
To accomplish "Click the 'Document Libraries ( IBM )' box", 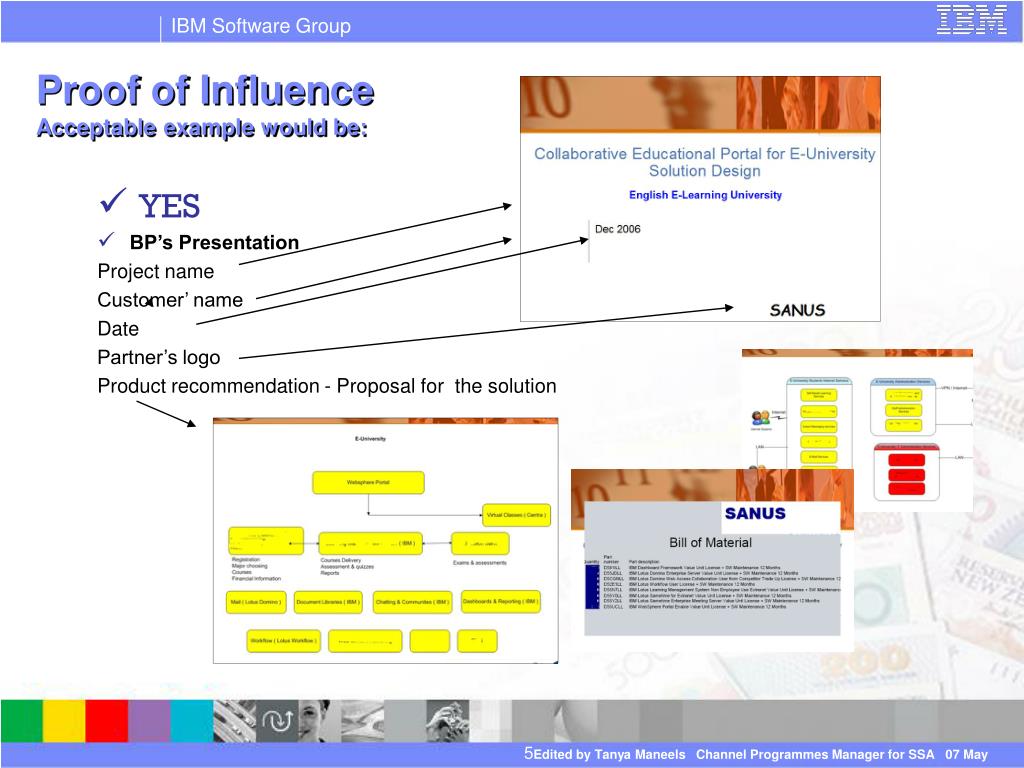I will [328, 602].
